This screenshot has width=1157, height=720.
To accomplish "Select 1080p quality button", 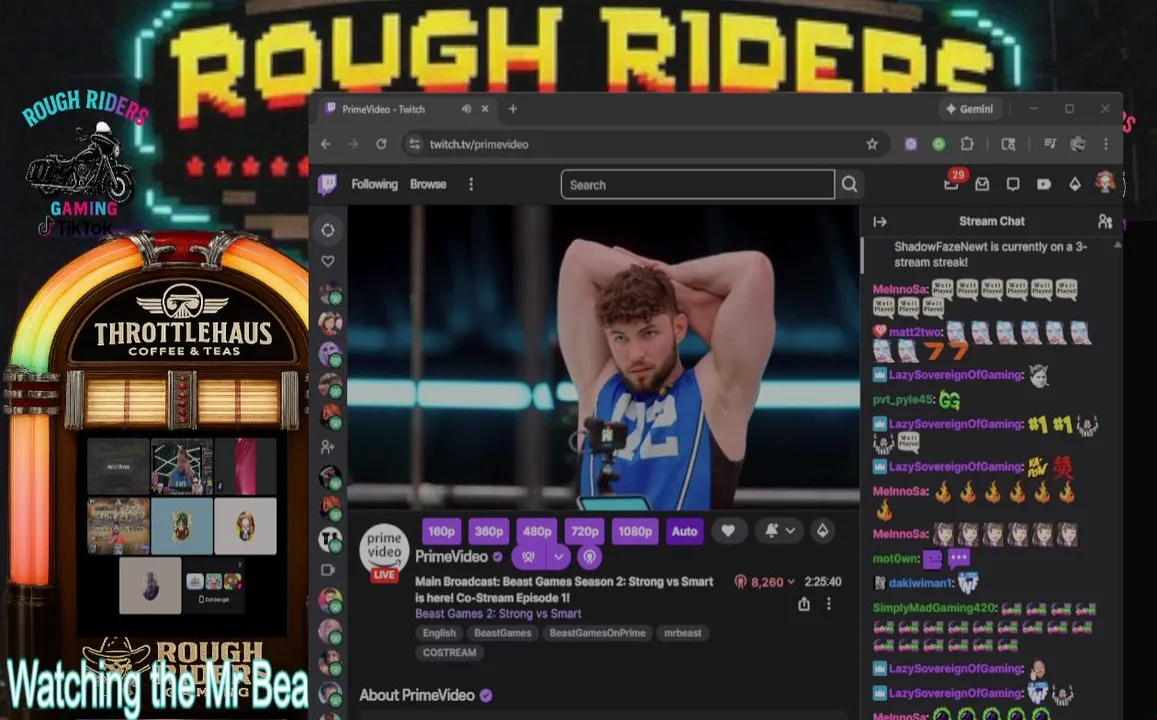I will click(x=635, y=531).
